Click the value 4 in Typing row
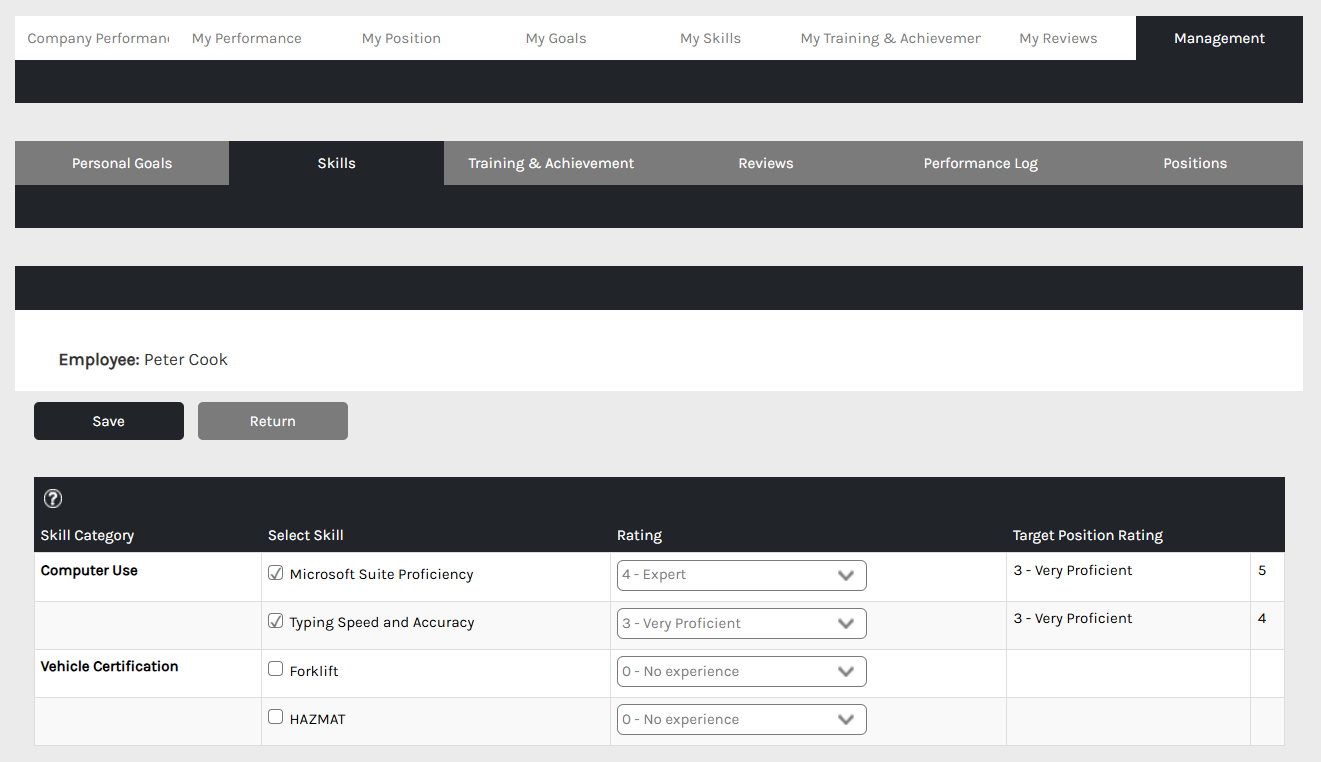This screenshot has height=762, width=1321. [x=1262, y=618]
